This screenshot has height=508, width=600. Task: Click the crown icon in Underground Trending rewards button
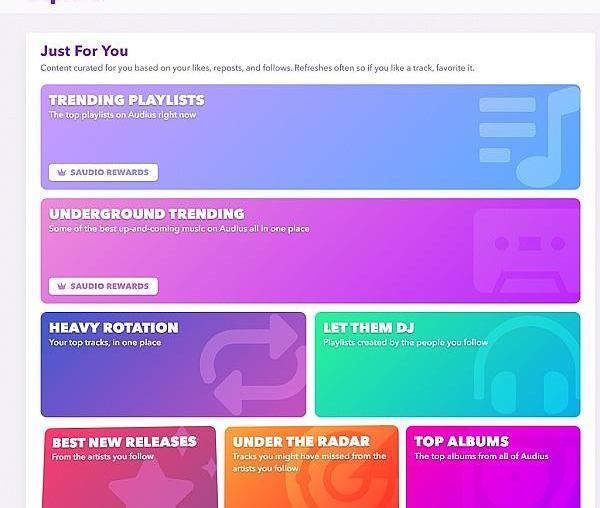click(x=62, y=286)
